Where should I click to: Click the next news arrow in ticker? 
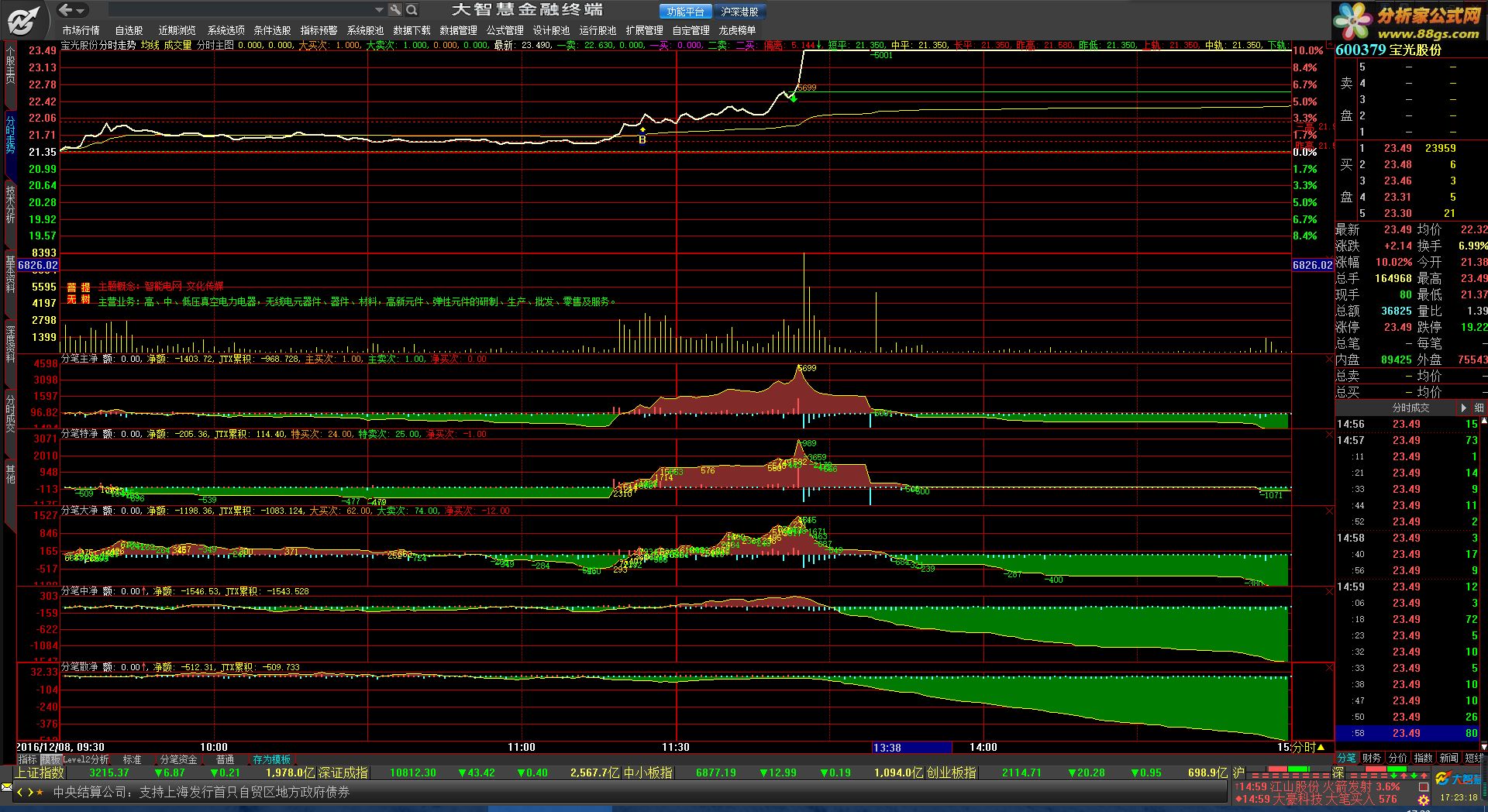30,793
